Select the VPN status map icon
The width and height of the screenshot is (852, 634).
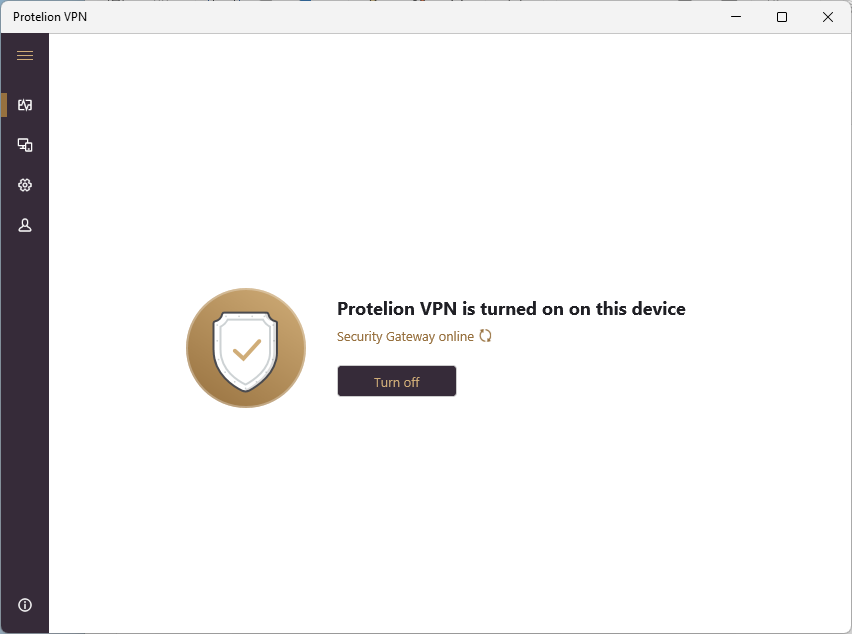pyautogui.click(x=25, y=105)
